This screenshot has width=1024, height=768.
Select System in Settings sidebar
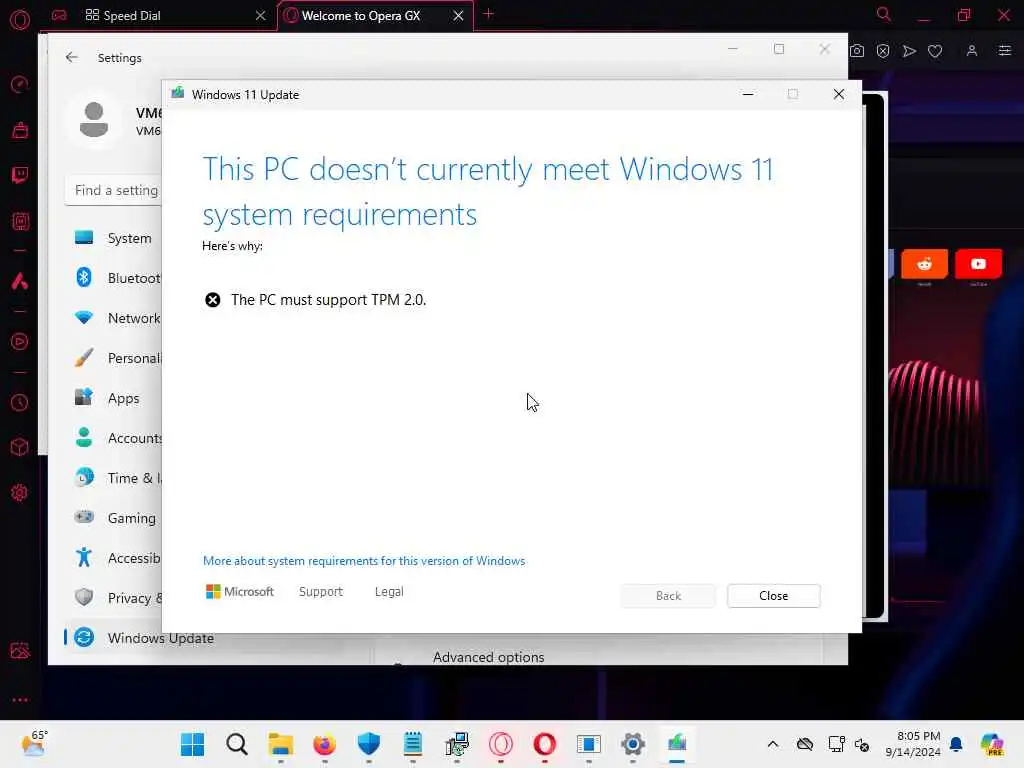pos(114,238)
